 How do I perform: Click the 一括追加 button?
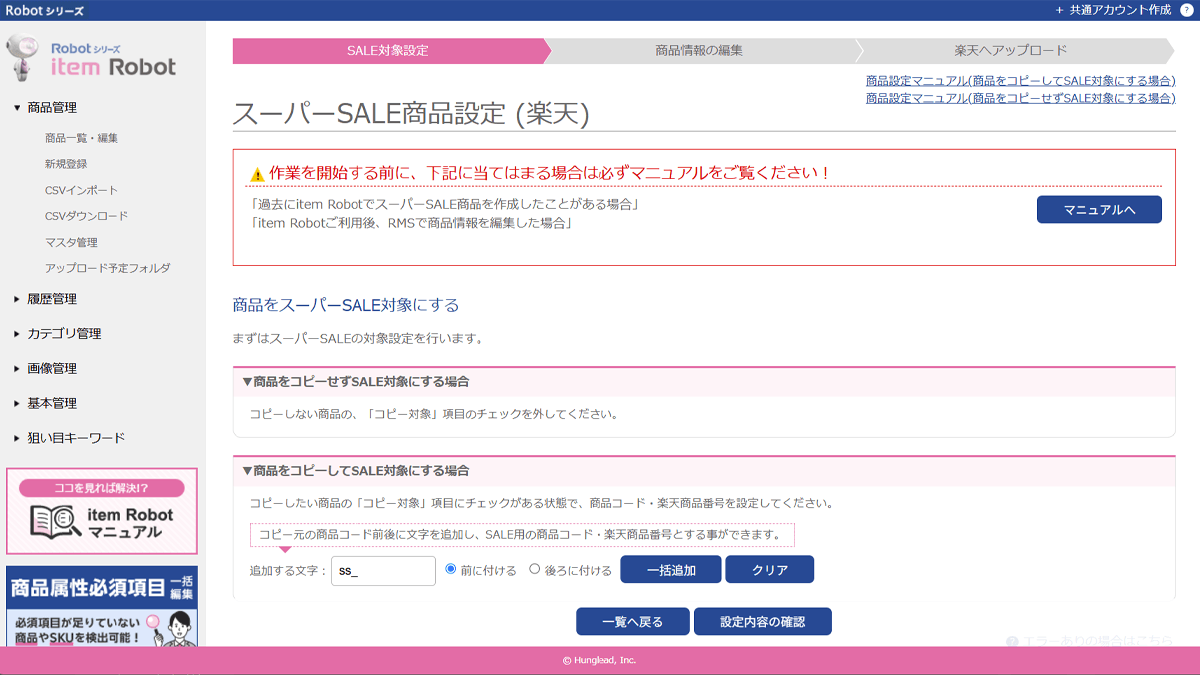[x=671, y=570]
